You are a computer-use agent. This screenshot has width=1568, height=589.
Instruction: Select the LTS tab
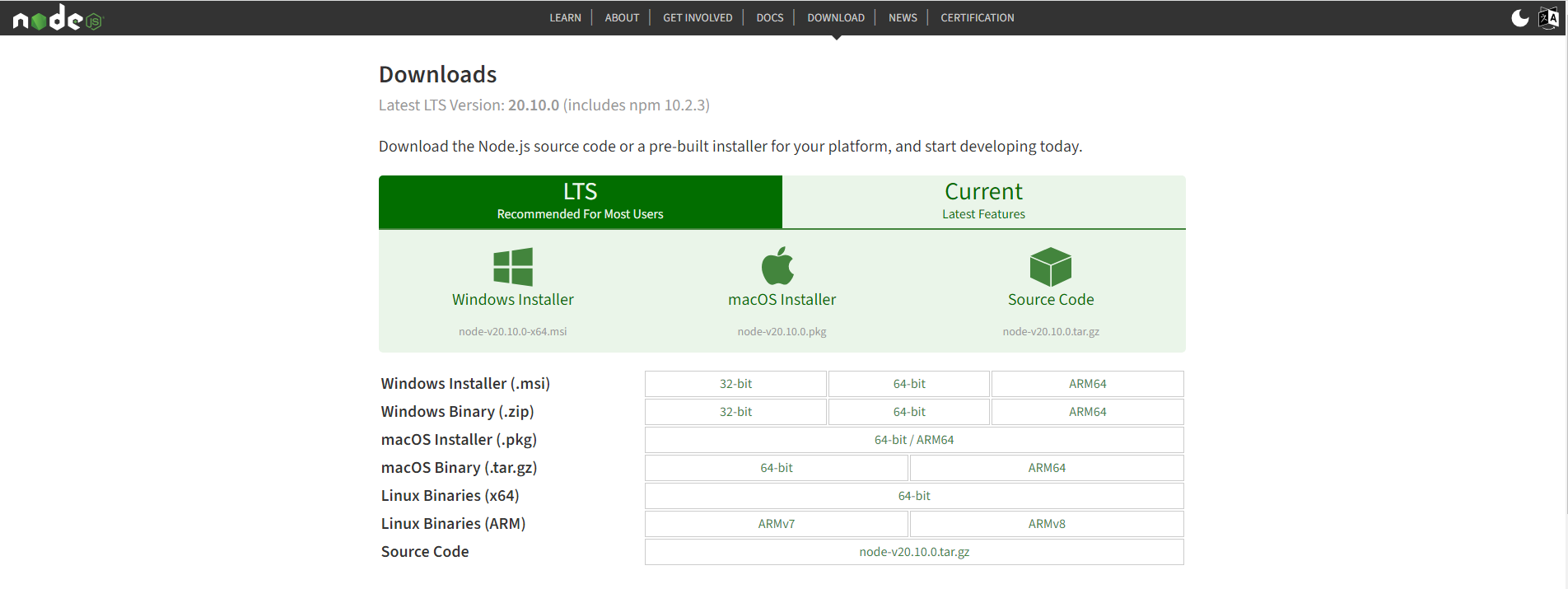(x=581, y=202)
